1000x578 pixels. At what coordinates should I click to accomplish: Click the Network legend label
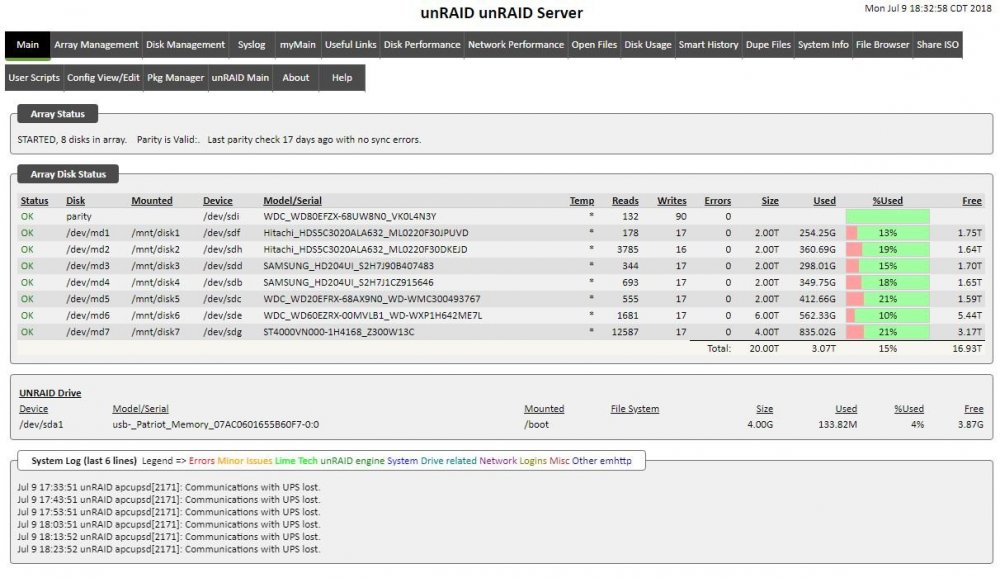tap(498, 461)
